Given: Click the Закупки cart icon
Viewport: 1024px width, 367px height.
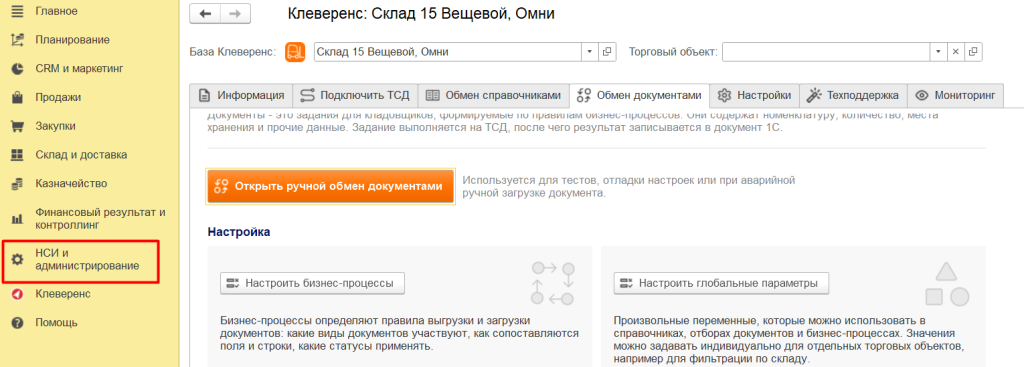Looking at the screenshot, I should [x=18, y=126].
